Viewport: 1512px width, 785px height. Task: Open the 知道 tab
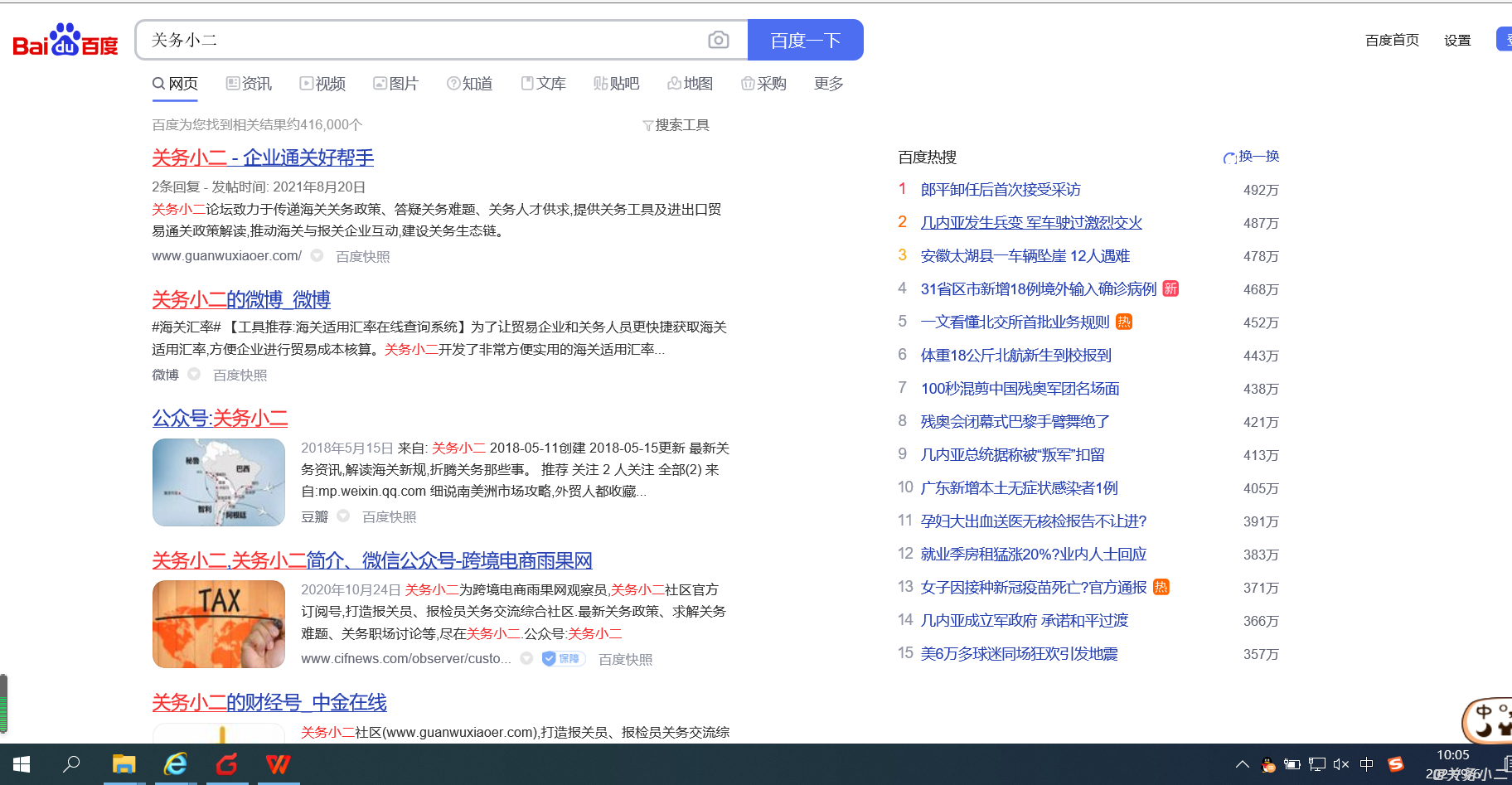[x=469, y=84]
